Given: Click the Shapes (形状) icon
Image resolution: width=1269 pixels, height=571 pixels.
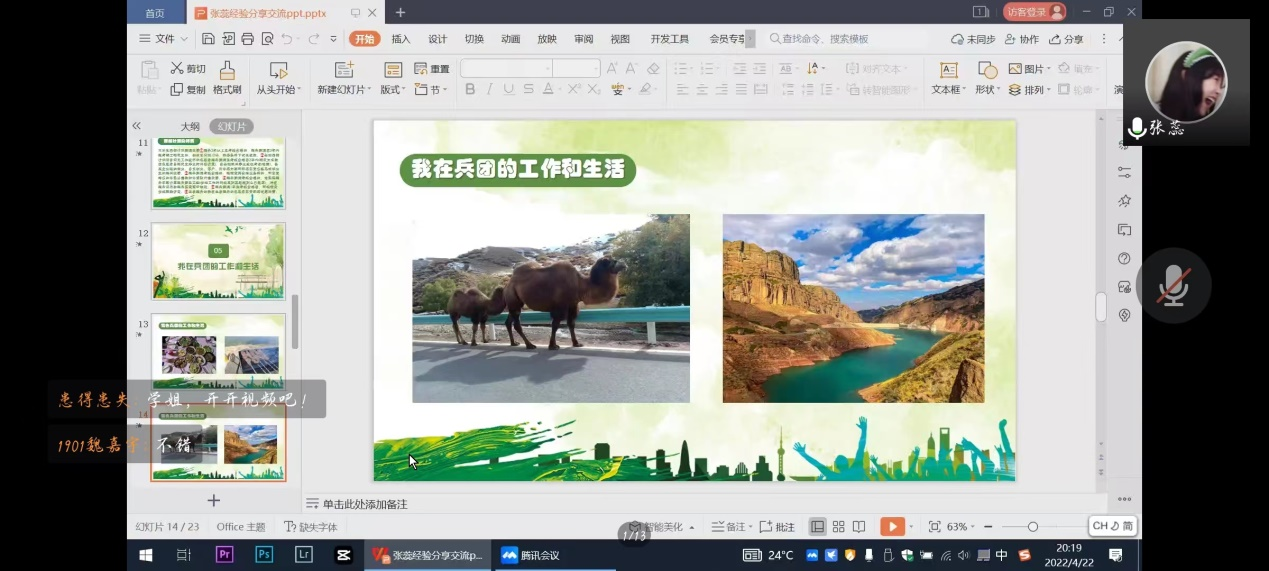Looking at the screenshot, I should coord(987,70).
